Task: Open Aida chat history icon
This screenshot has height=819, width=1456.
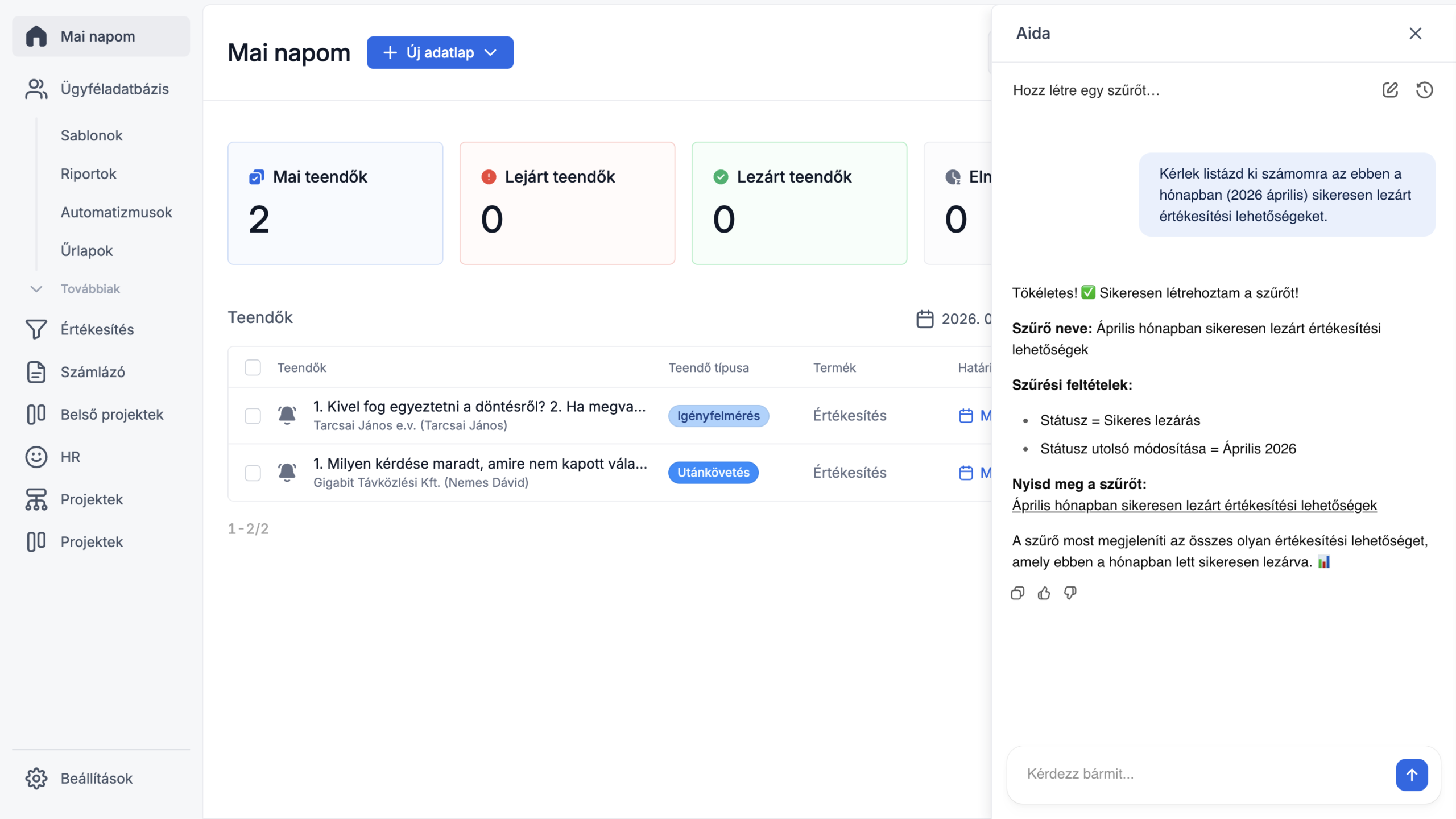Action: pyautogui.click(x=1424, y=90)
